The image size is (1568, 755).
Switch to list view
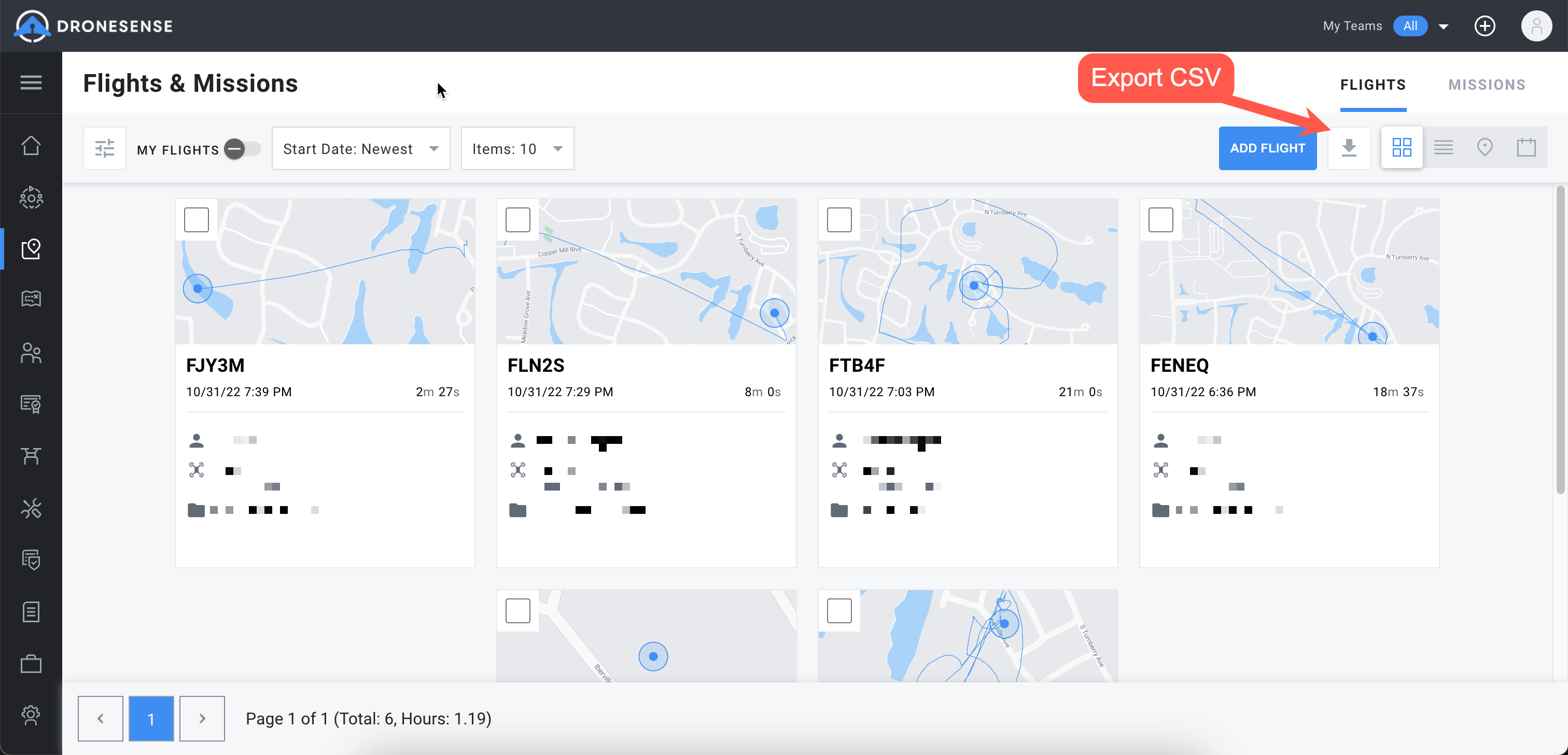(1443, 147)
